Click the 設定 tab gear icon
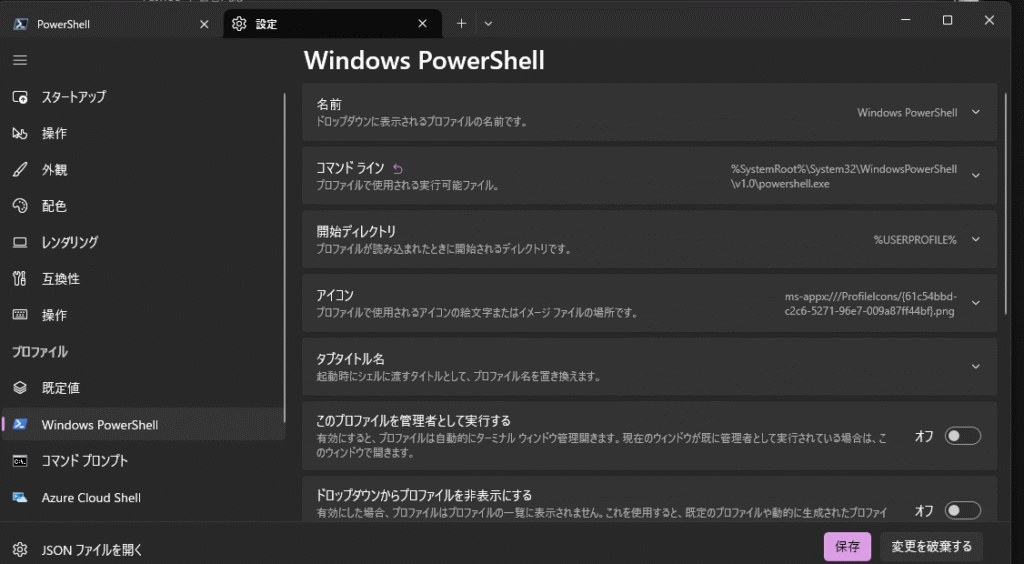The height and width of the screenshot is (564, 1024). (239, 24)
